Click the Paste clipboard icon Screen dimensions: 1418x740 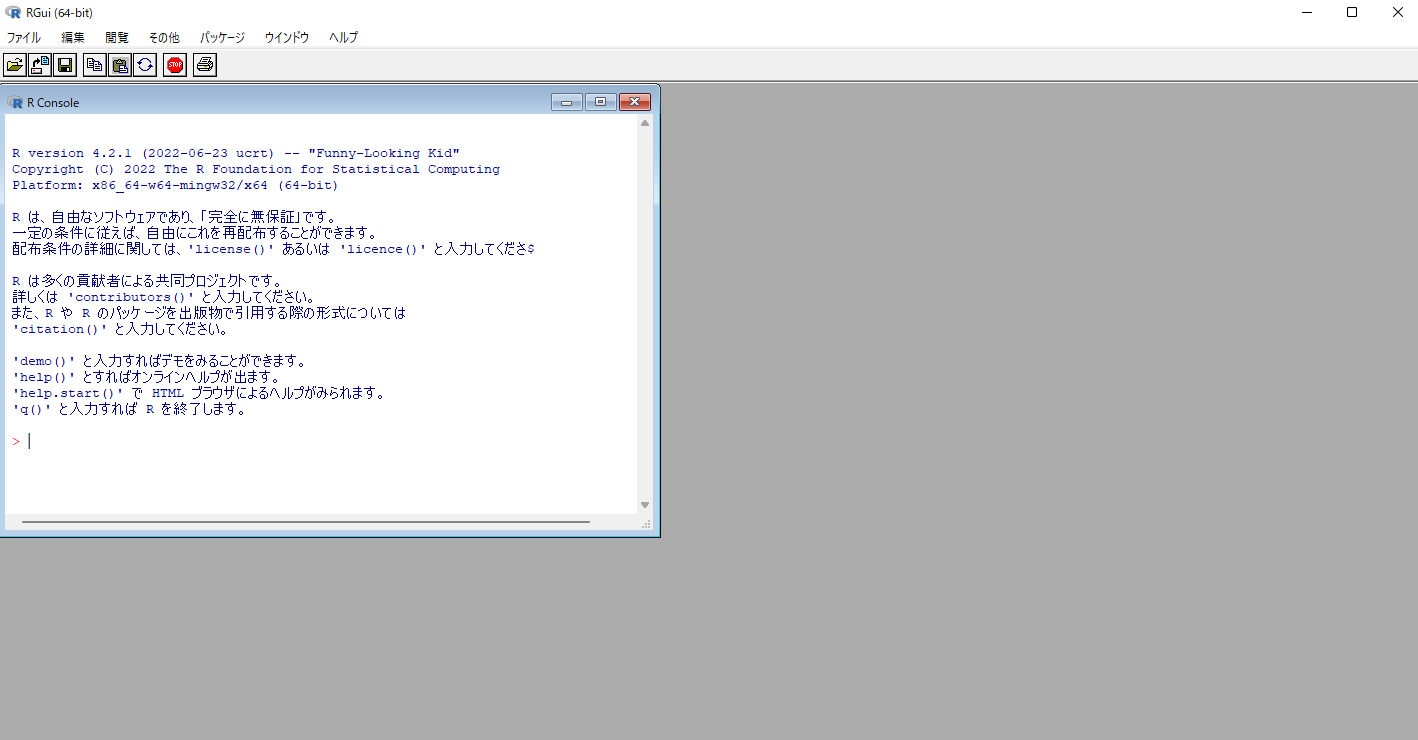(120, 65)
